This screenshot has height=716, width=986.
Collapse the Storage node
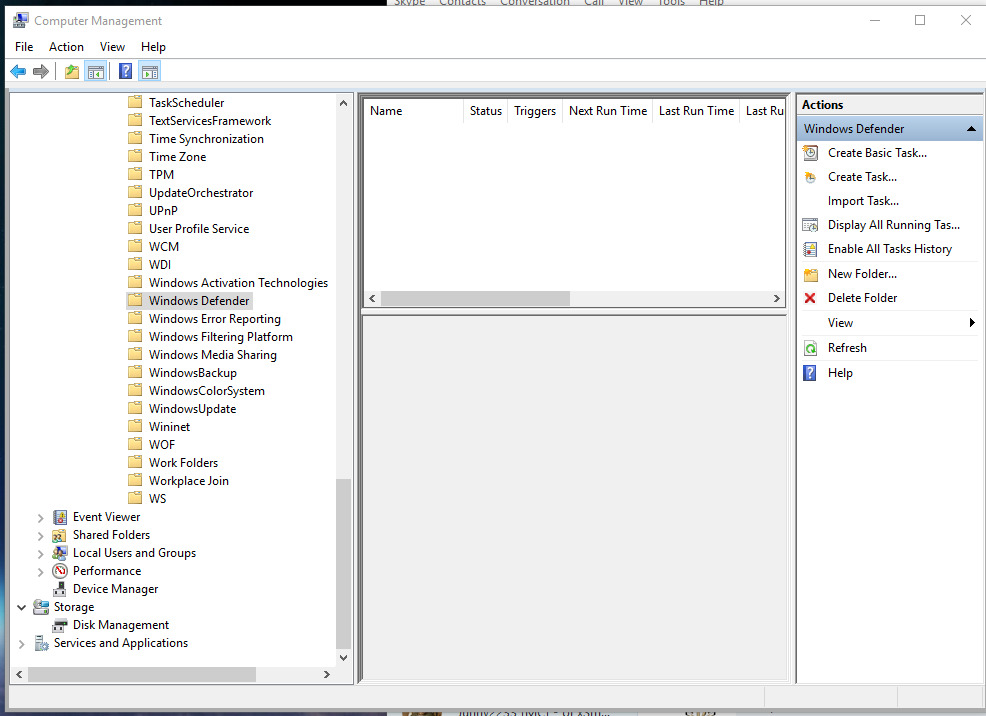pos(21,607)
